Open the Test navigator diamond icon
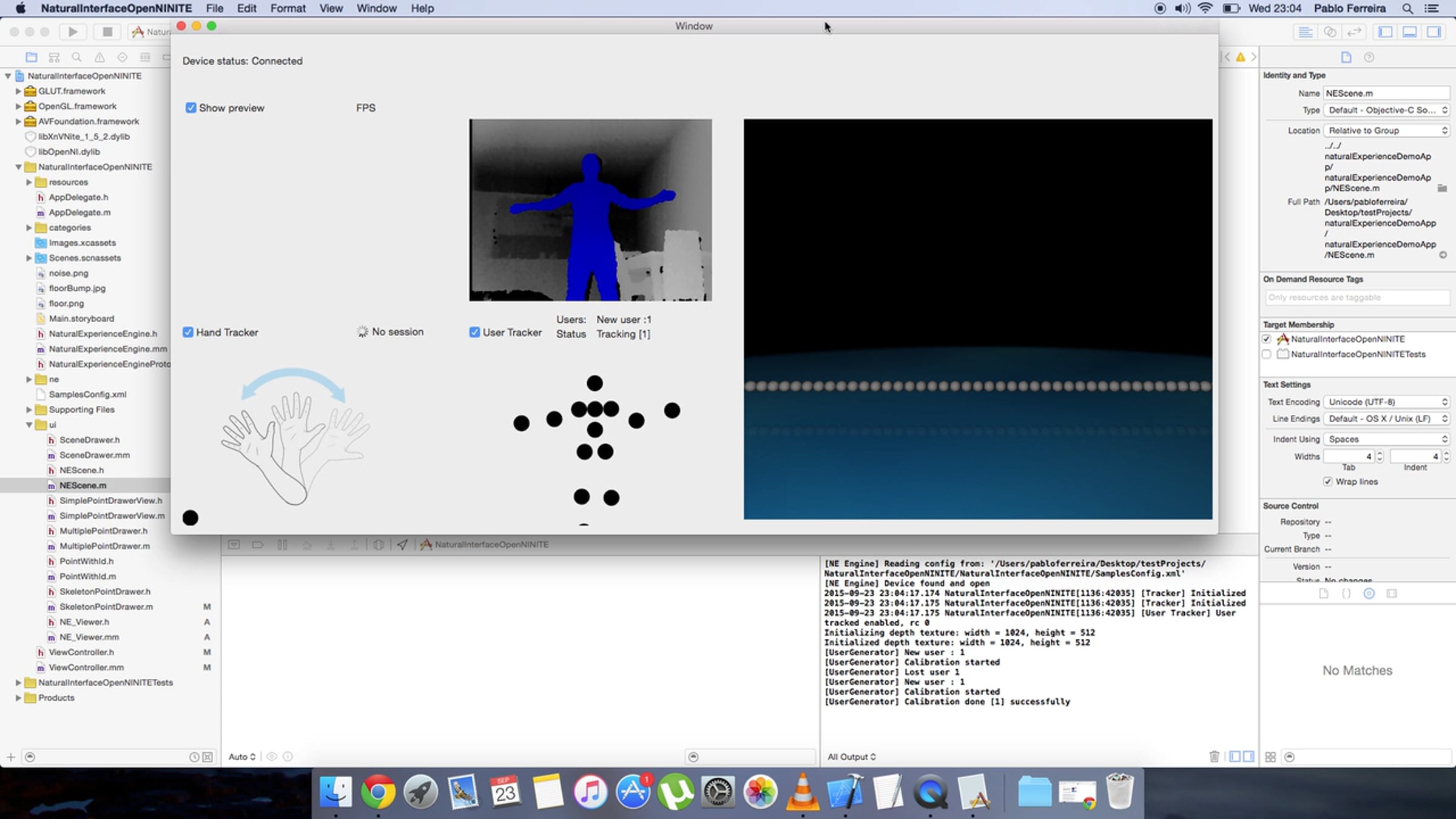Viewport: 1456px width, 819px height. click(122, 57)
